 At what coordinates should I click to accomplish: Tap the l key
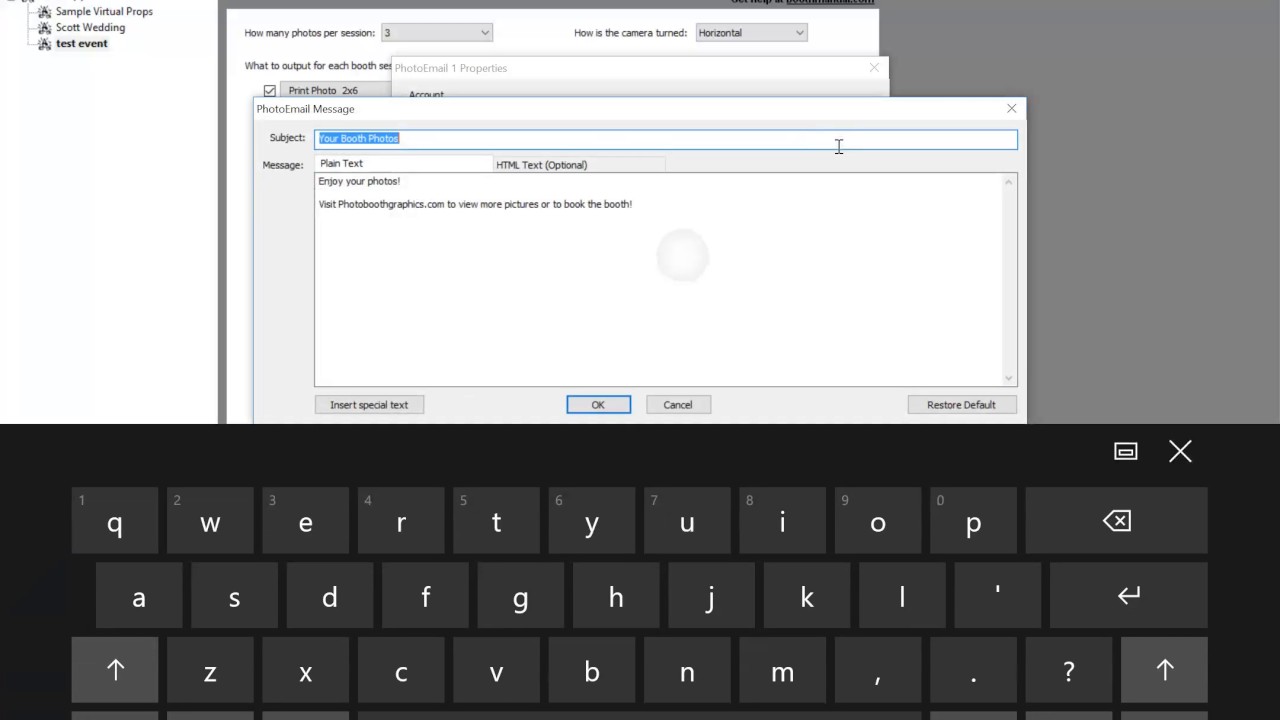click(902, 596)
